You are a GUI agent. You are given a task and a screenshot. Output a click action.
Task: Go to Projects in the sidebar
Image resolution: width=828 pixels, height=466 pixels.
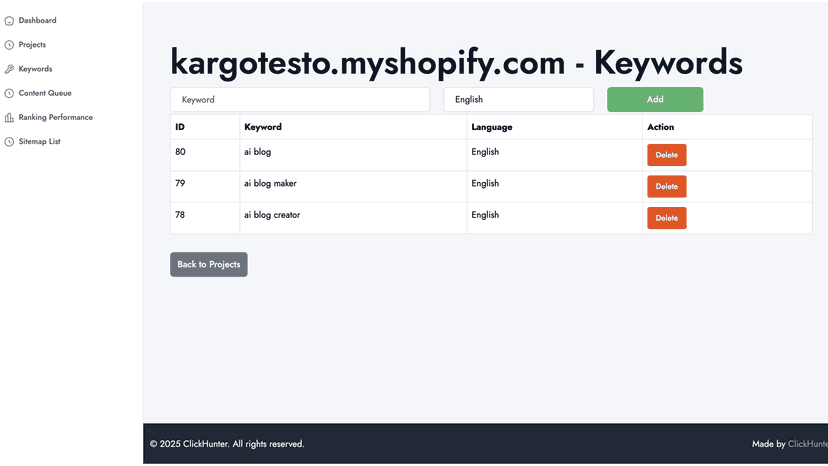tap(32, 45)
